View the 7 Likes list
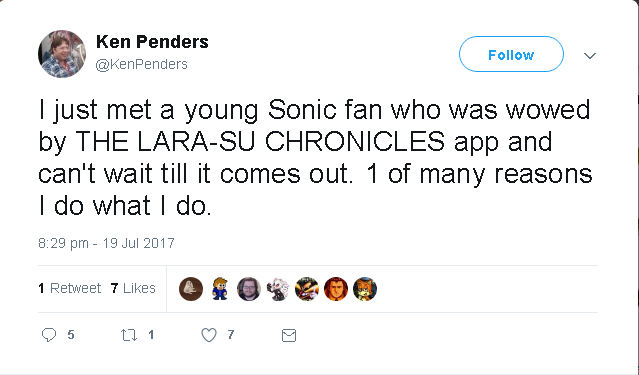 tap(133, 288)
